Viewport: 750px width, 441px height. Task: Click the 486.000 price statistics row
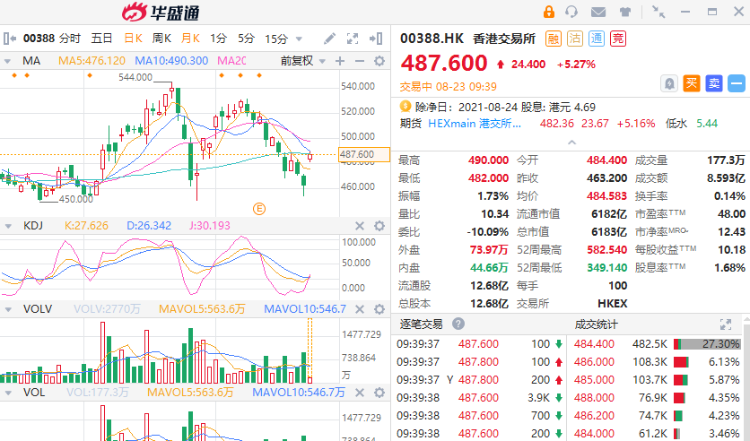[657, 362]
